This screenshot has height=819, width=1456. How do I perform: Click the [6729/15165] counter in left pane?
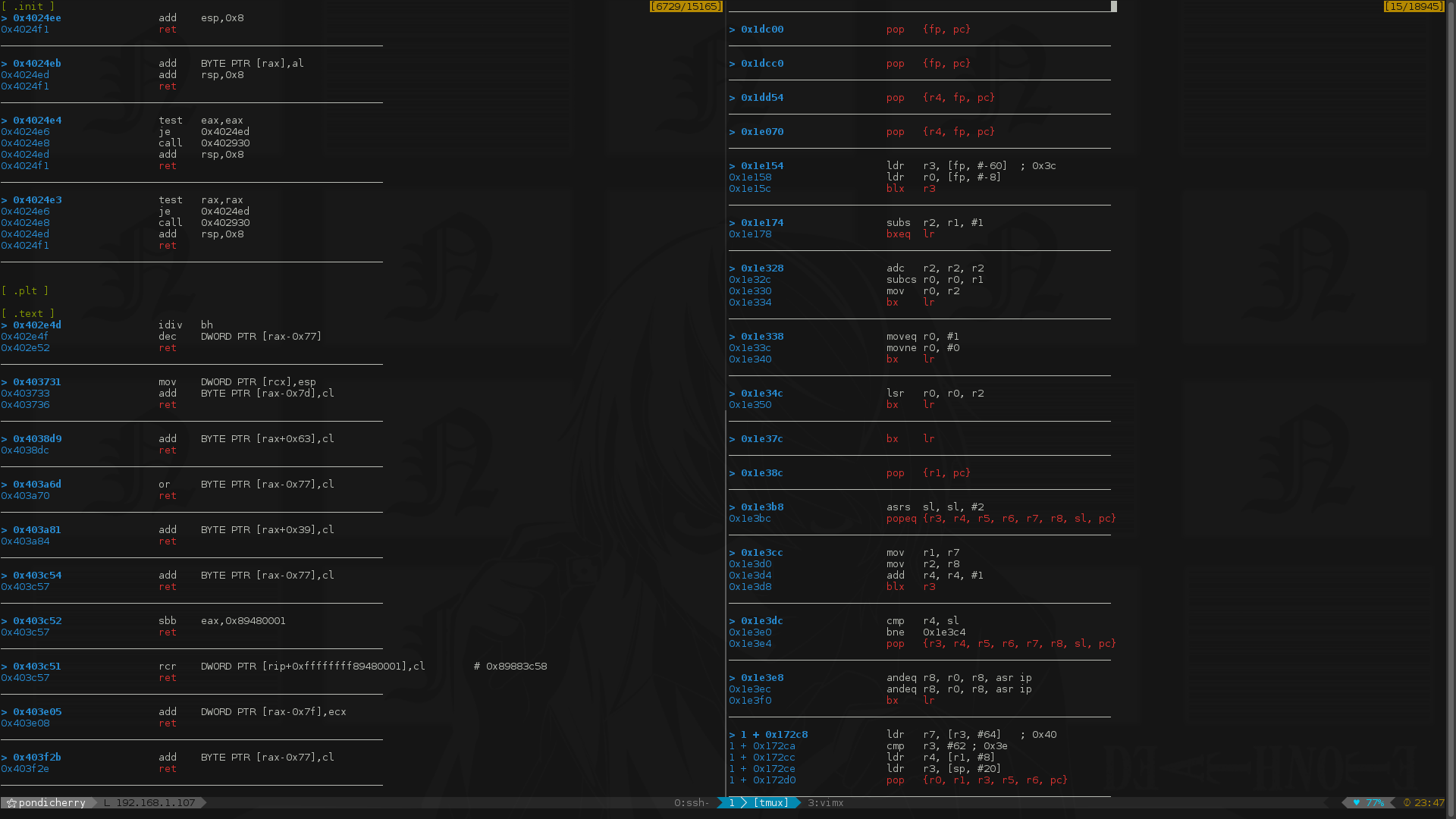686,7
